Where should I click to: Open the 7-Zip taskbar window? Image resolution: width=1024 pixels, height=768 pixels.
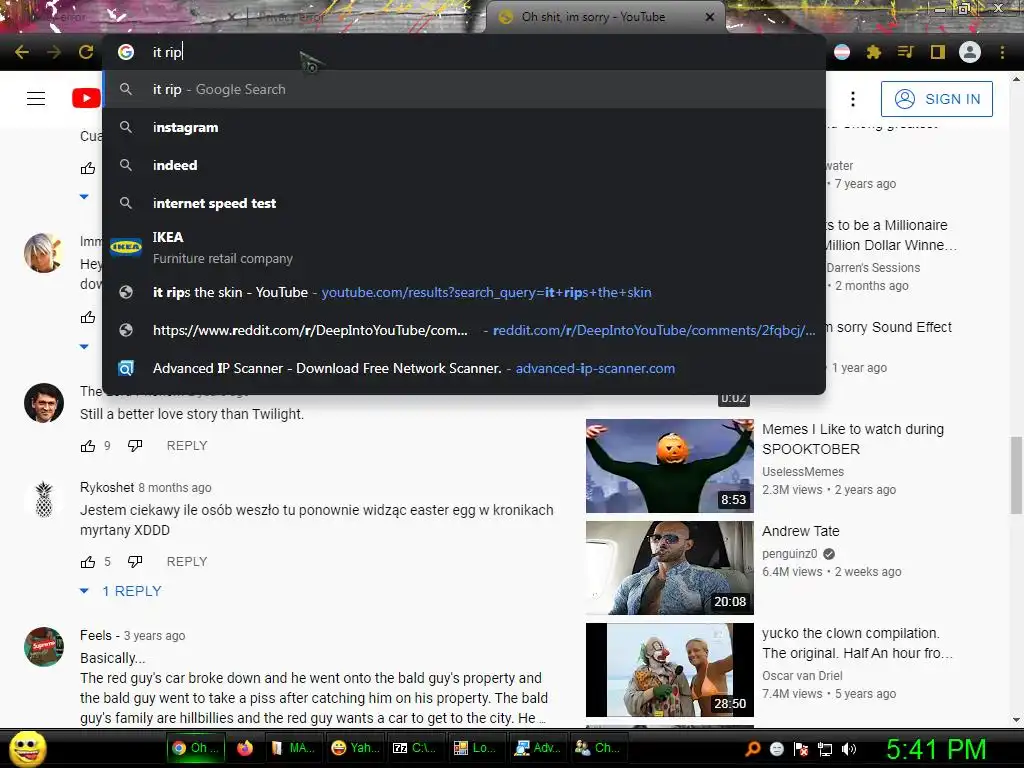[414, 748]
